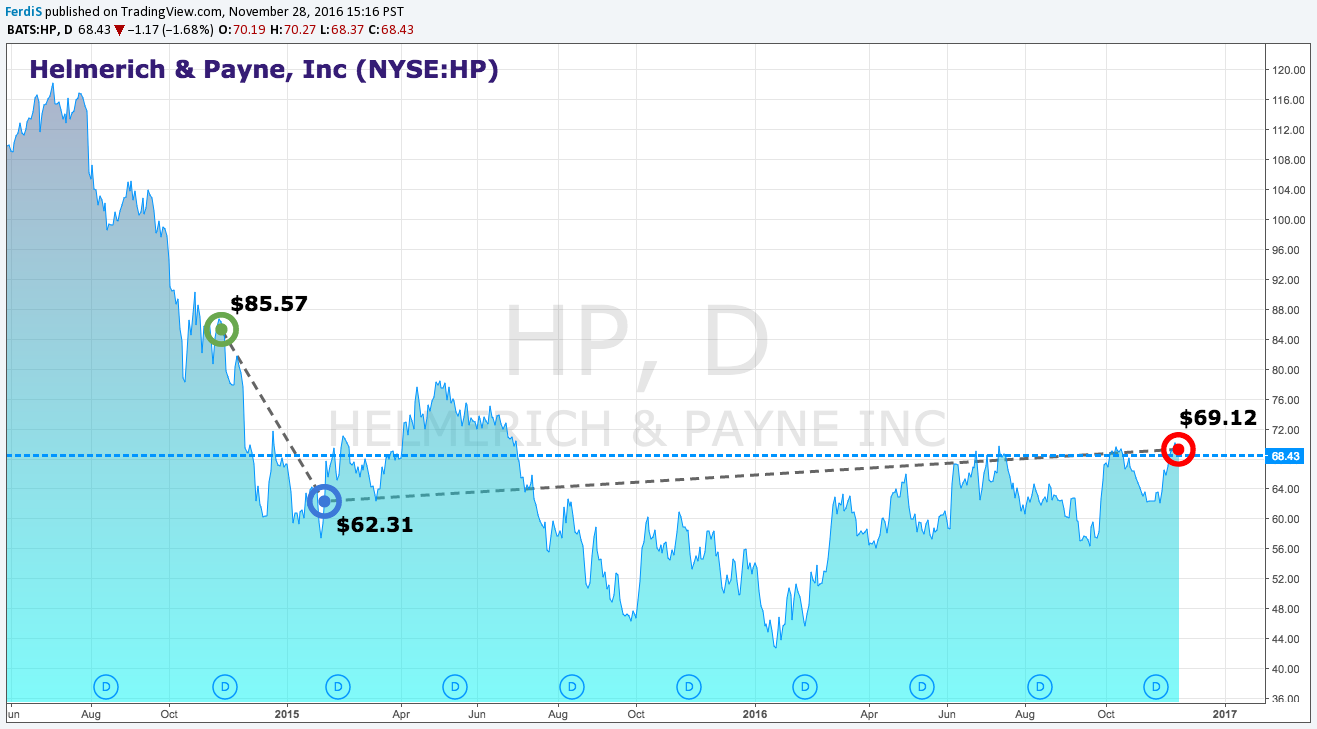Click the H:70.27 high value
This screenshot has height=729, width=1317.
(294, 28)
